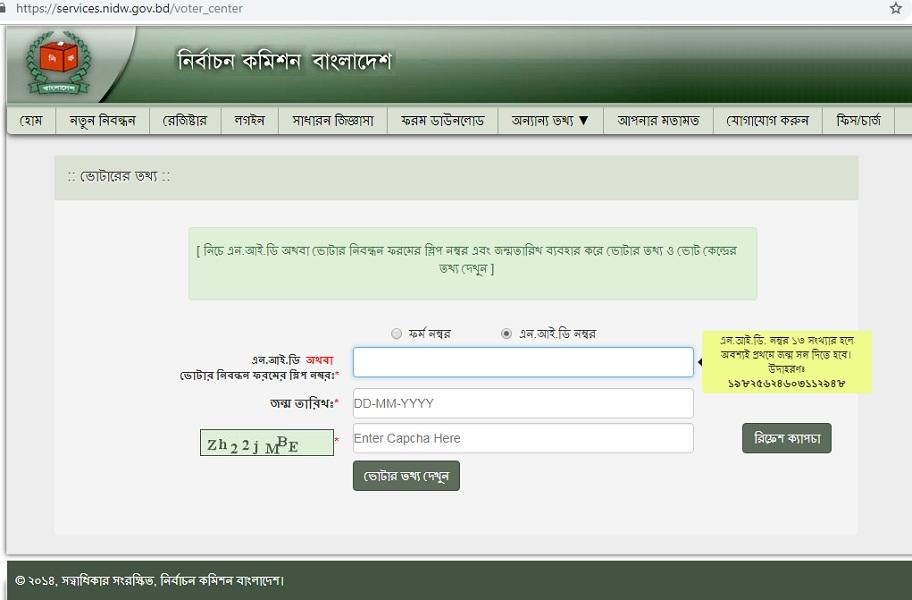Go to নতুন নিবন্ধন menu item

(102, 121)
